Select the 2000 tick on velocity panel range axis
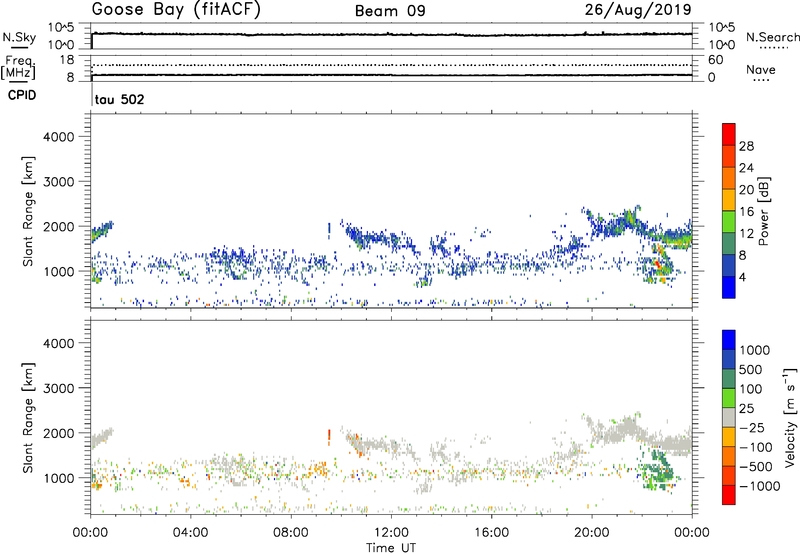Viewport: 800px width, 554px height. (58, 433)
